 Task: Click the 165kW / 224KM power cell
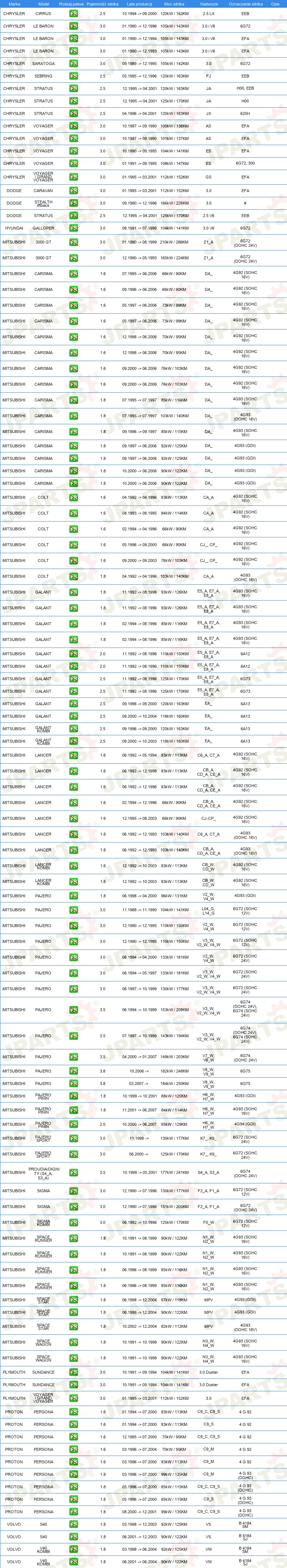[x=174, y=258]
